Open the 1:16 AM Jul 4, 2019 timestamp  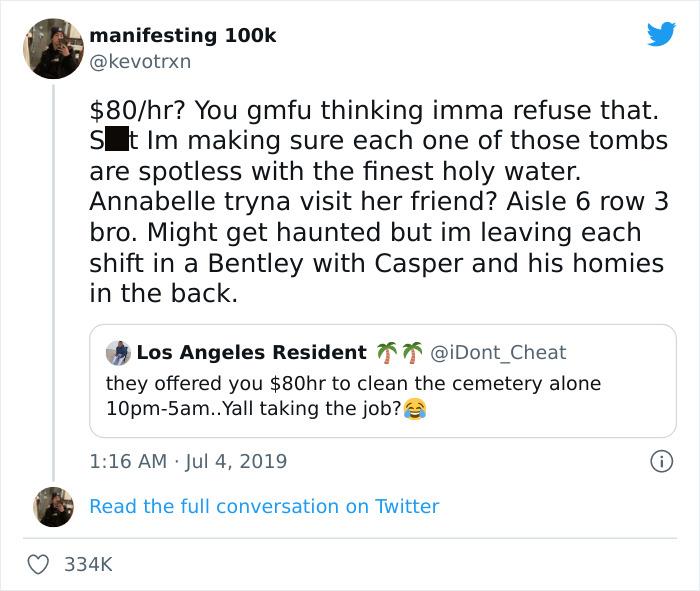(x=188, y=461)
